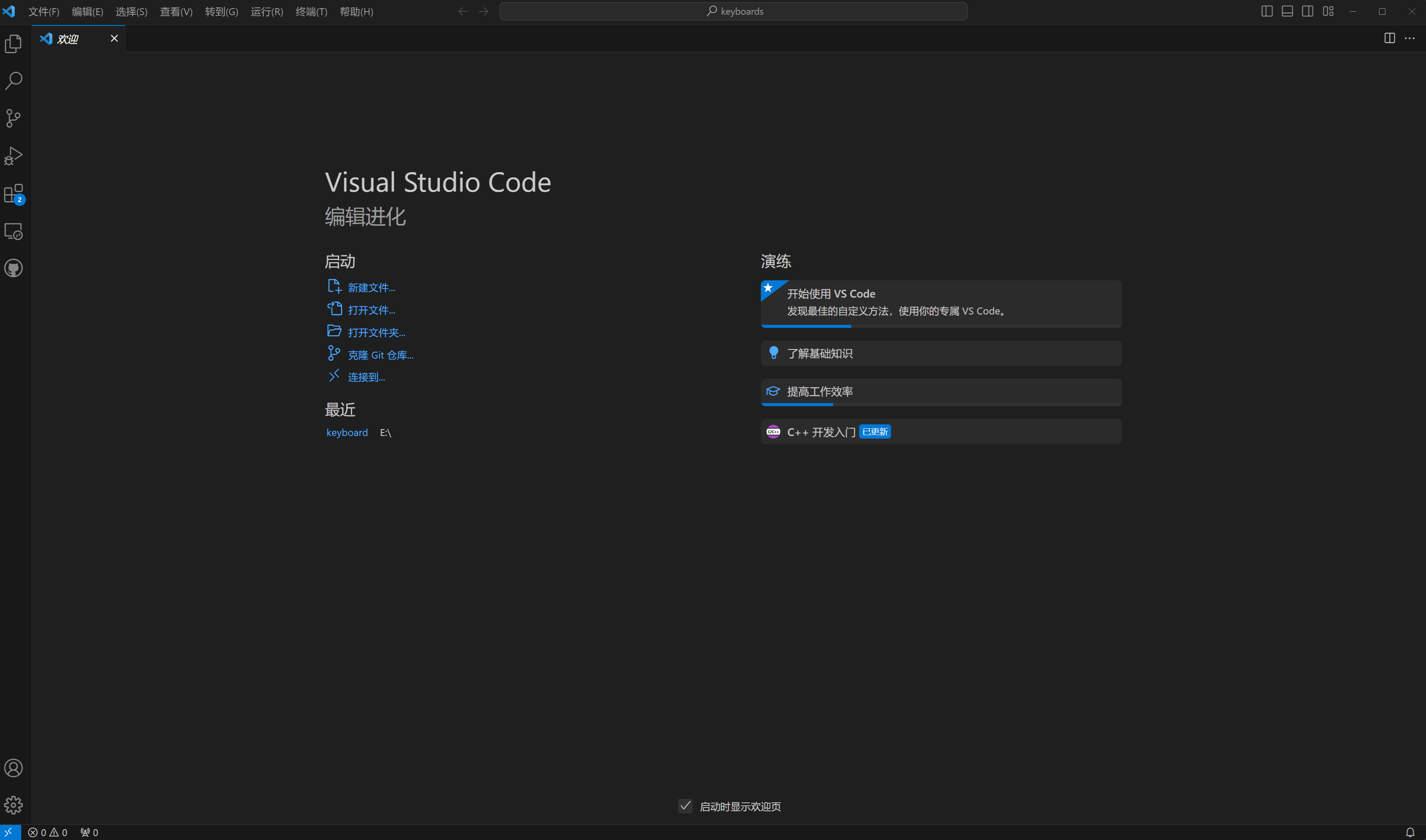Image resolution: width=1426 pixels, height=840 pixels.
Task: Click the C++ logo icon on C++ 开发入门
Action: click(773, 431)
